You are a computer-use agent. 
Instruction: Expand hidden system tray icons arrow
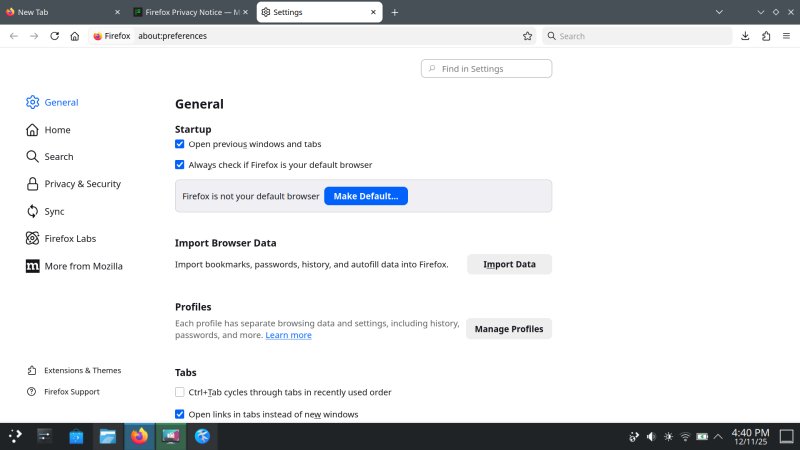718,437
